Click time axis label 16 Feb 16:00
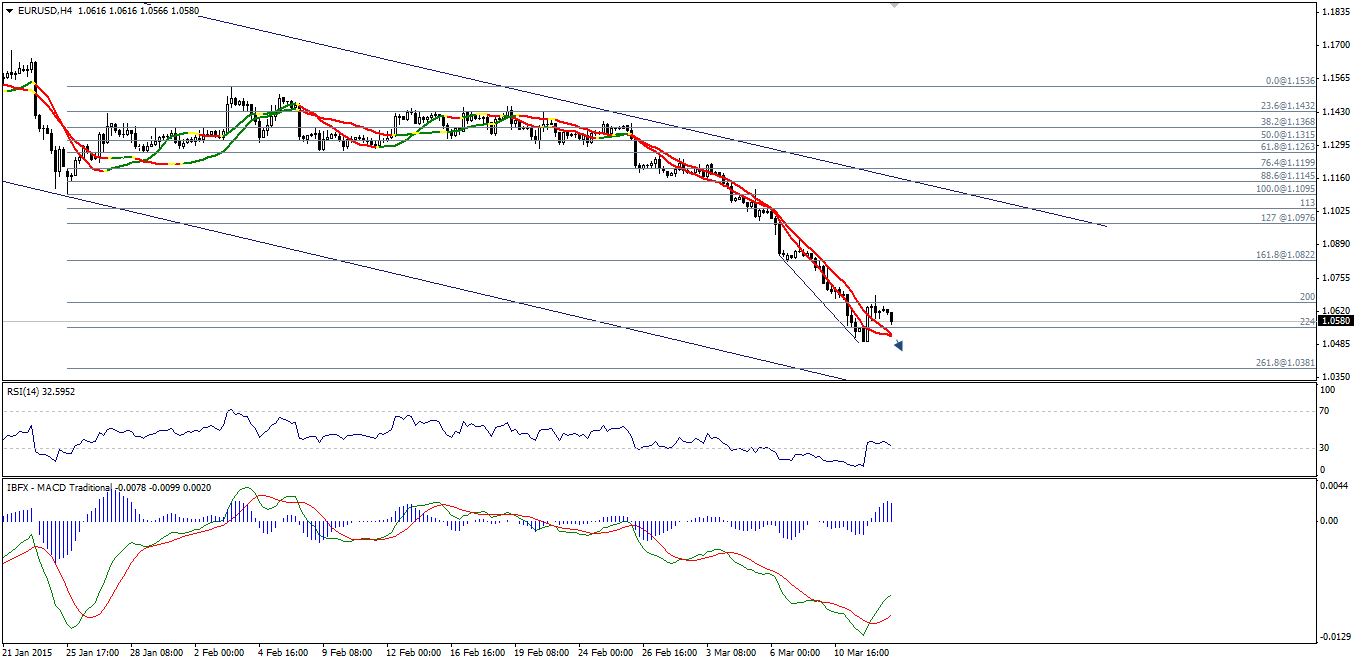 [479, 652]
